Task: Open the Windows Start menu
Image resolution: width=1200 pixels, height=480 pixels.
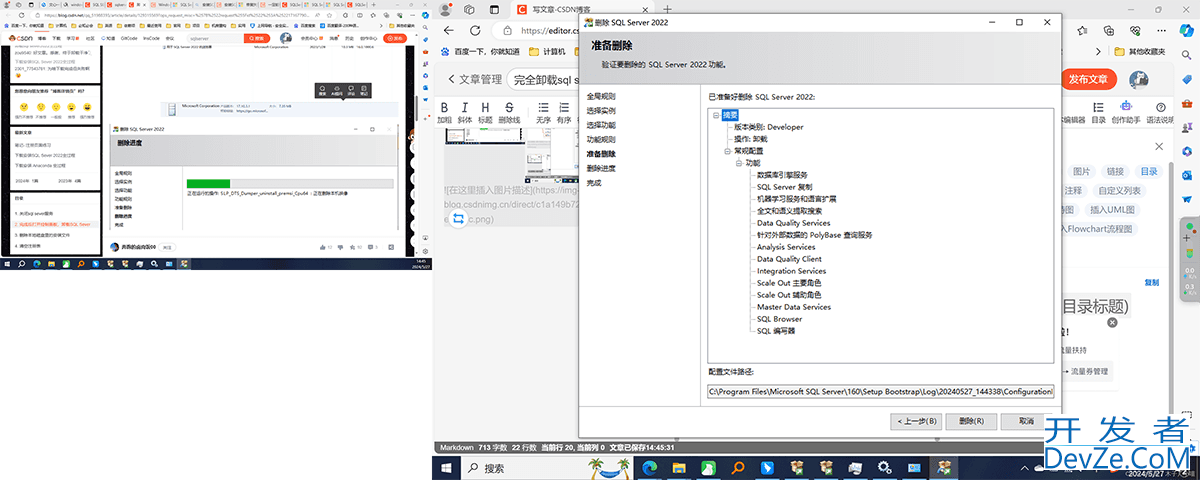Action: (x=444, y=467)
